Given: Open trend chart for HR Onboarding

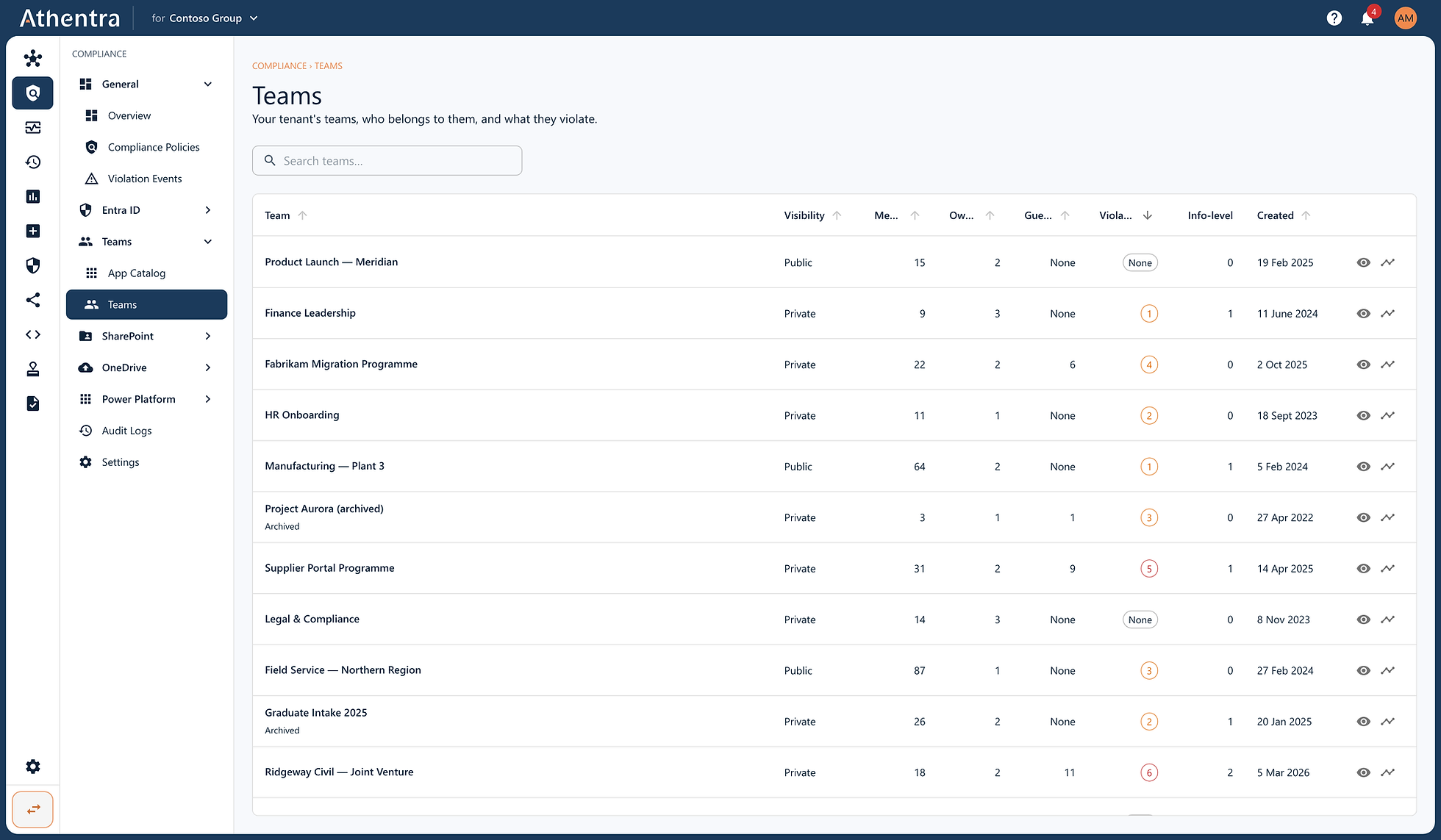Looking at the screenshot, I should pyautogui.click(x=1387, y=415).
